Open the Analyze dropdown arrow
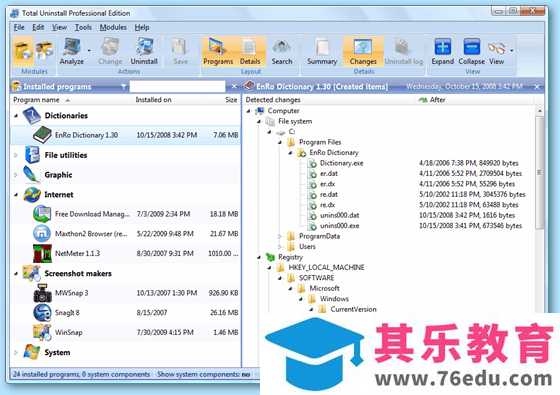This screenshot has width=560, height=395. (x=89, y=51)
